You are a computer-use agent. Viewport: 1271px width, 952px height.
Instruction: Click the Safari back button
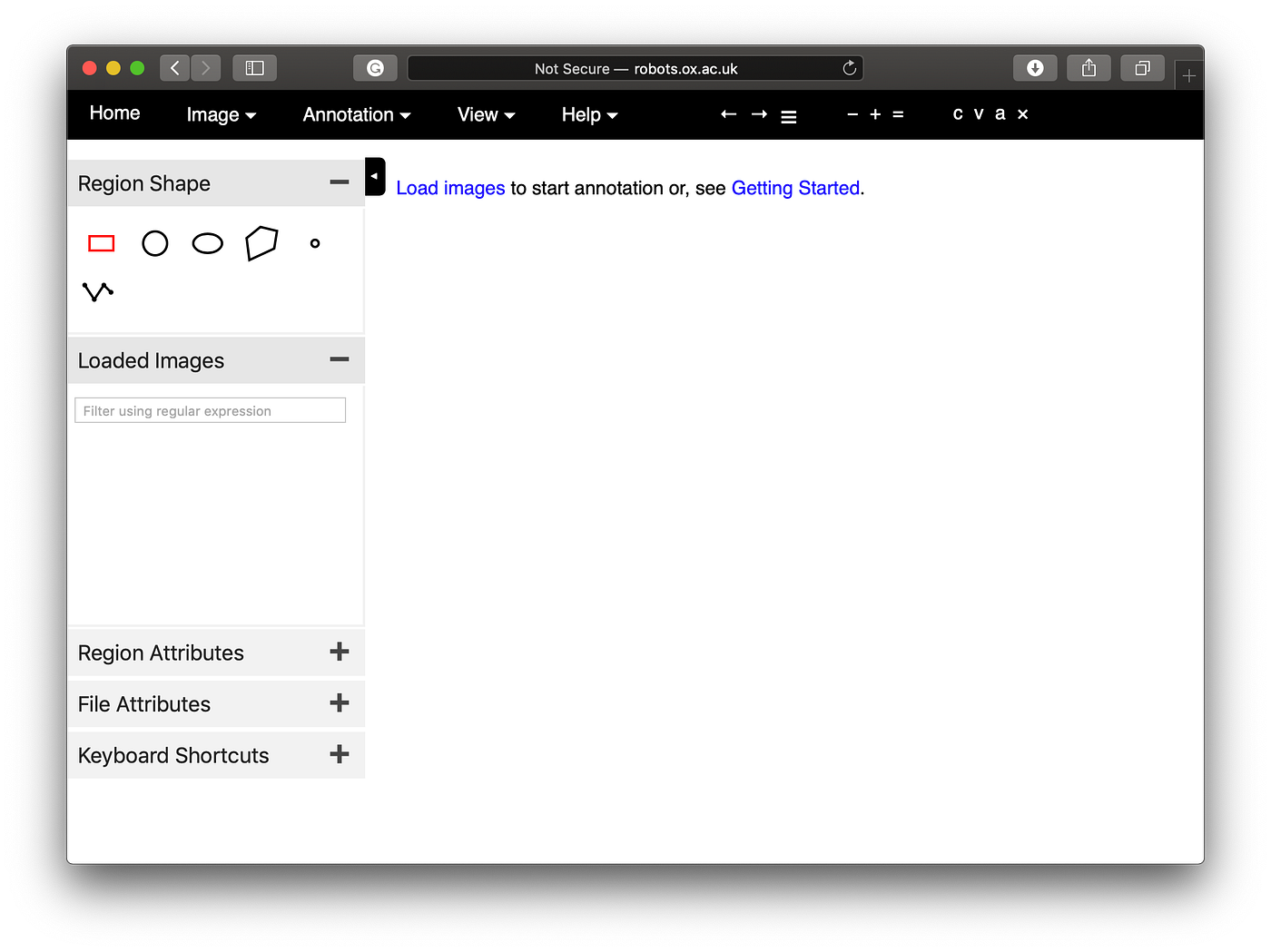click(x=175, y=68)
